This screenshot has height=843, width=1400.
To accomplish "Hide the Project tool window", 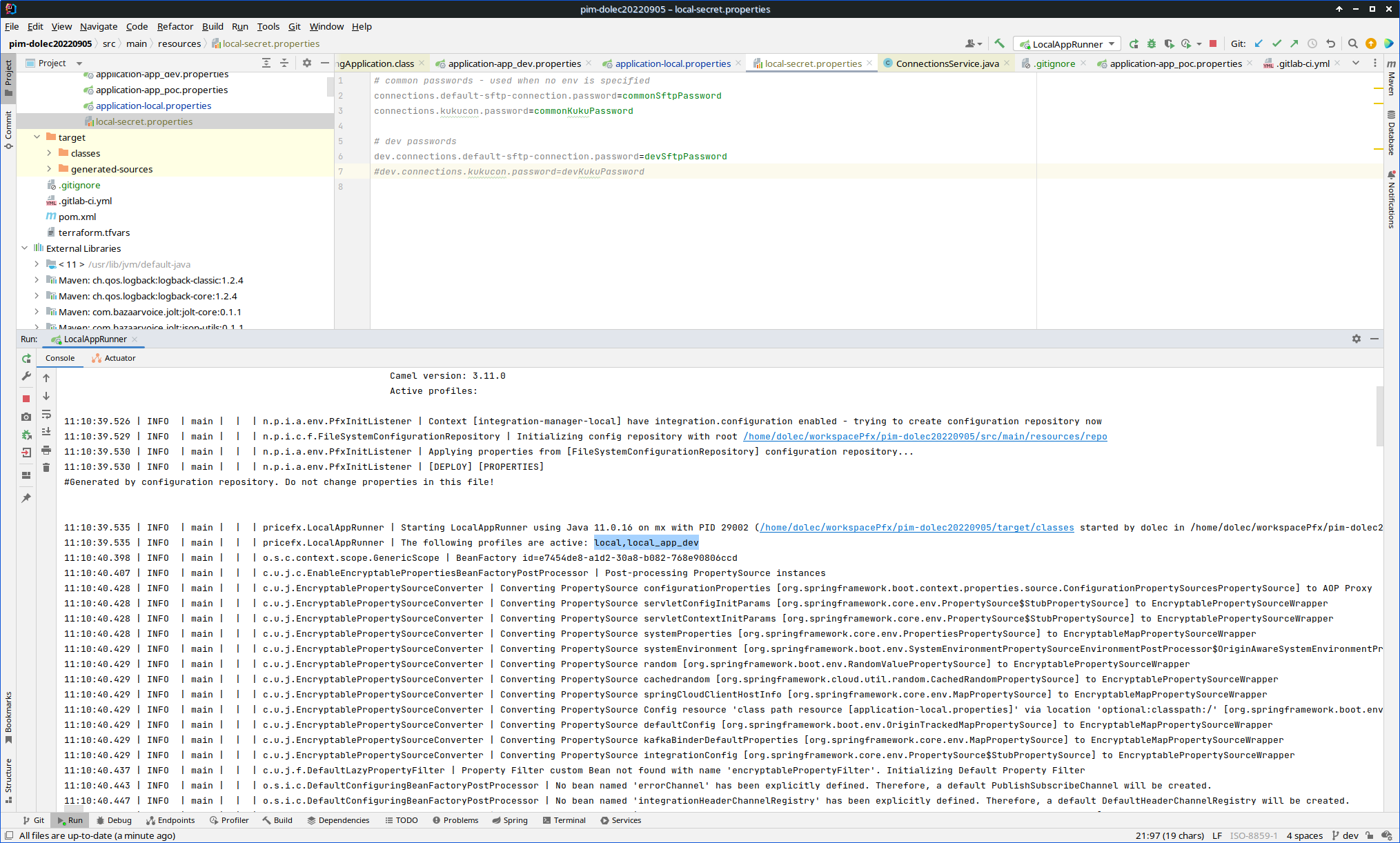I will [325, 63].
